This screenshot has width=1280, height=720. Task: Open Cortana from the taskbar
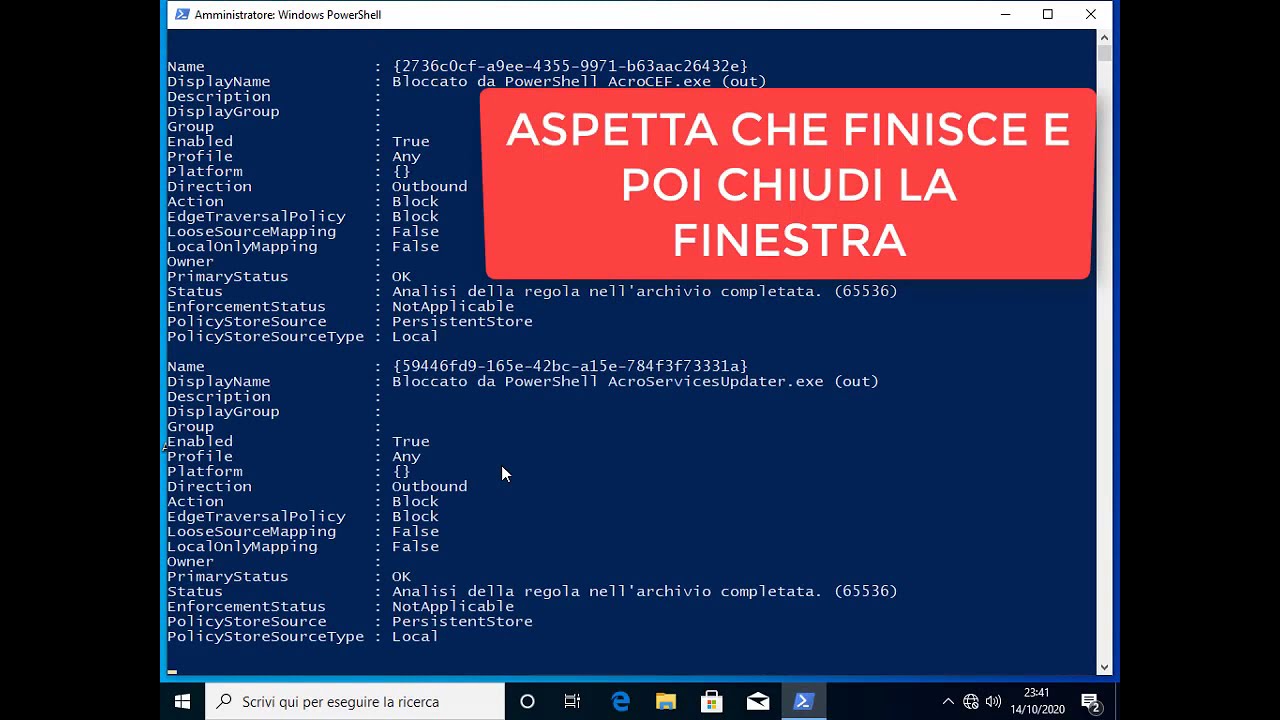tap(527, 702)
